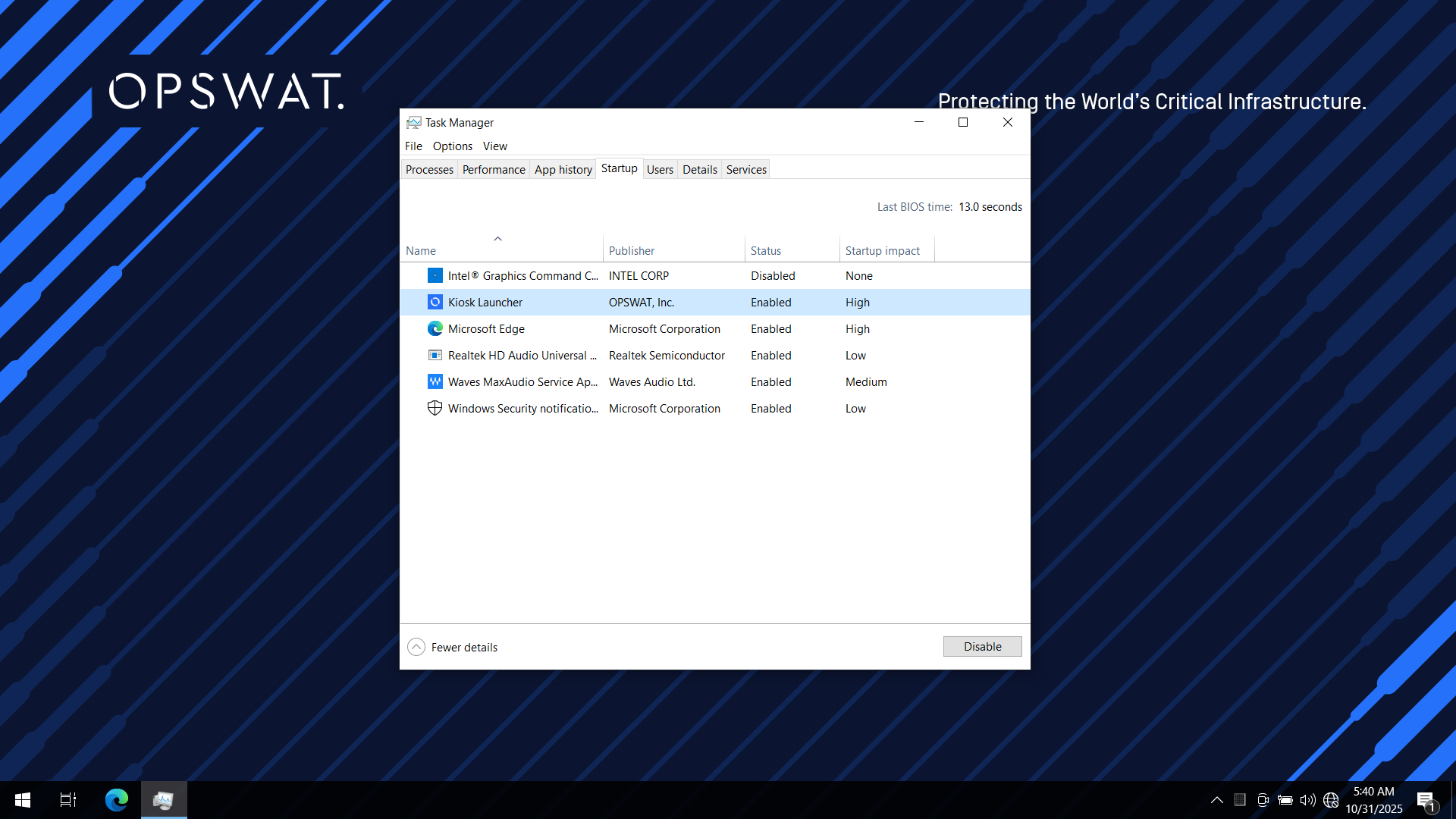Screen dimensions: 1456x819
Task: Select the Windows Security notificatio... entry
Action: [523, 408]
